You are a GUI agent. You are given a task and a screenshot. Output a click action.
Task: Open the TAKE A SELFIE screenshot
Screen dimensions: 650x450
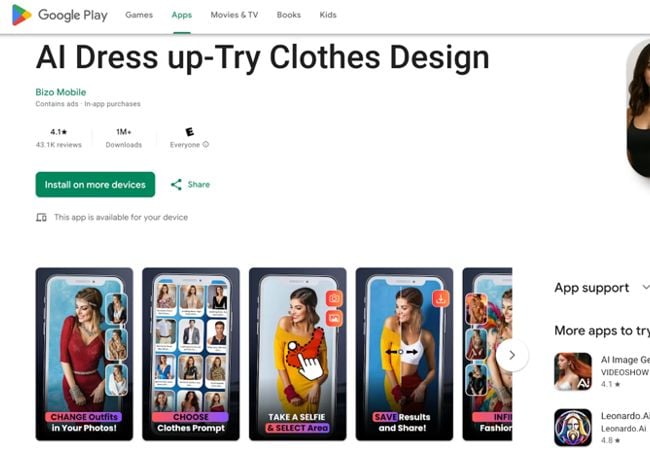pos(298,354)
